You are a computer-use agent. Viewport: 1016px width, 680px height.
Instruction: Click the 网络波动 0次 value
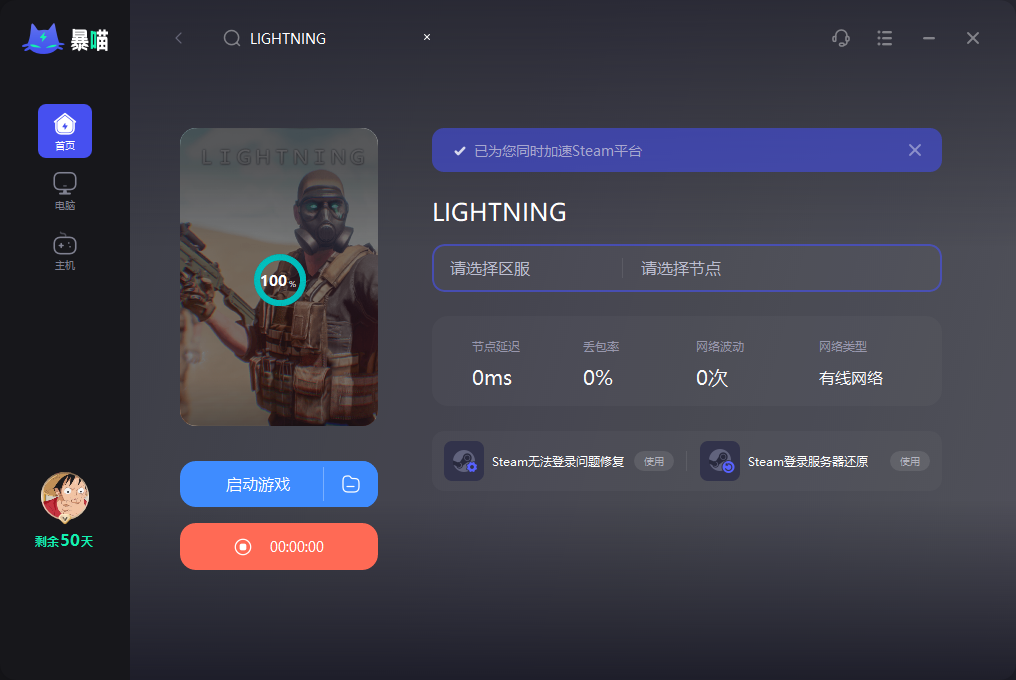coord(711,378)
